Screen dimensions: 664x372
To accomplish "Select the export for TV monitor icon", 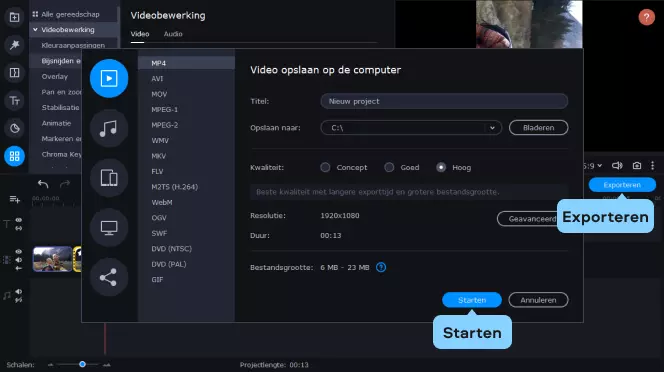I will 109,228.
